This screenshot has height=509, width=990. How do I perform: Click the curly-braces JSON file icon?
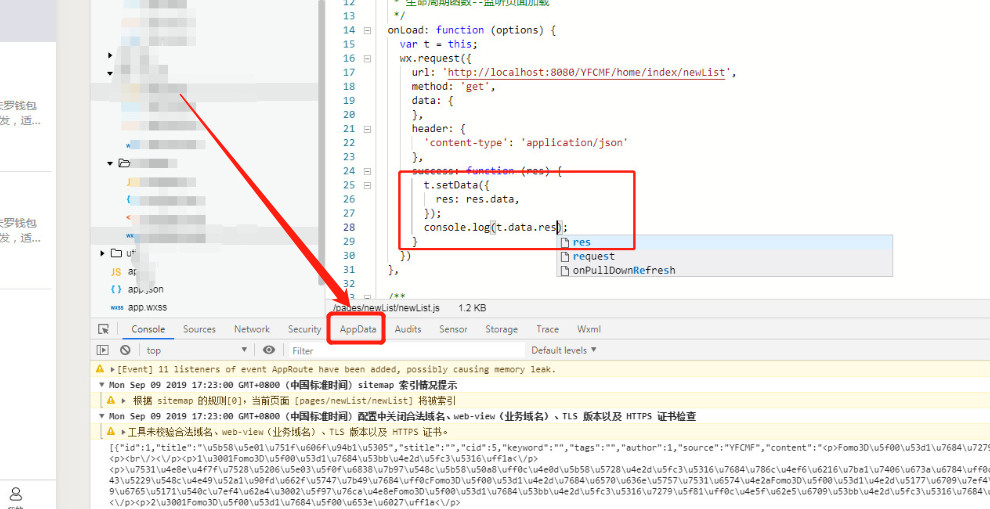116,289
